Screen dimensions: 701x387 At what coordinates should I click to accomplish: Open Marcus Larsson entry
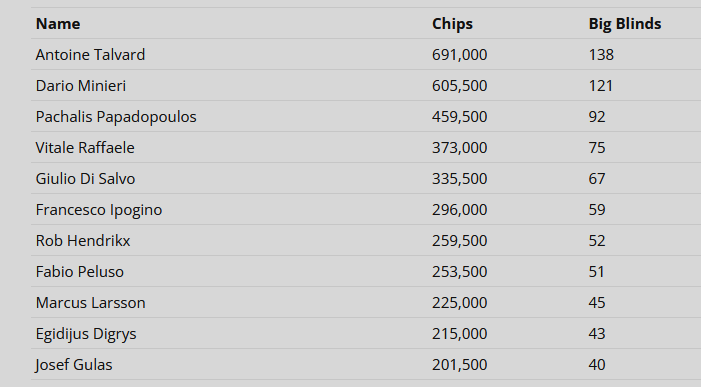pos(90,303)
